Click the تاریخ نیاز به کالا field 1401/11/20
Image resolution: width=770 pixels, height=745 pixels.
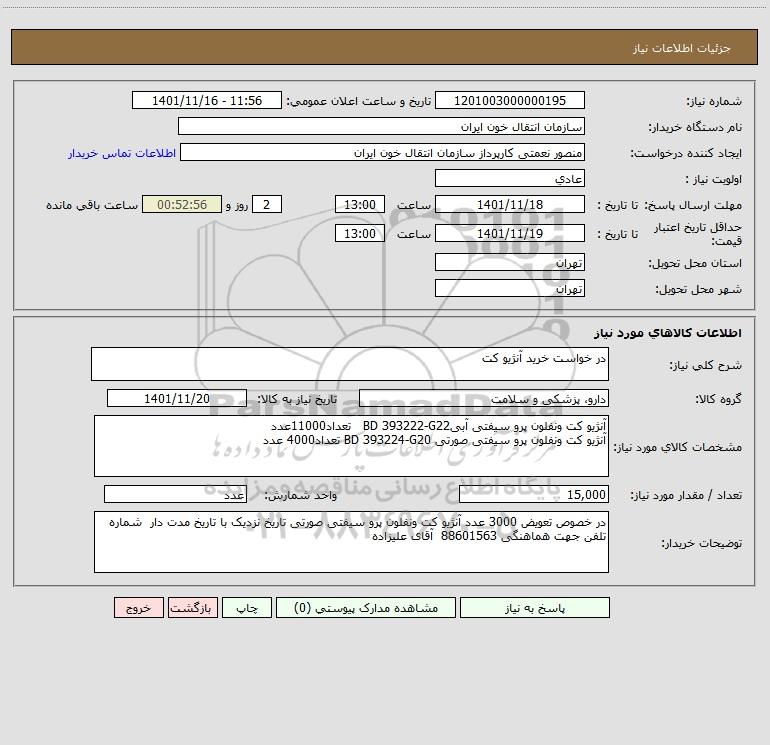point(177,398)
